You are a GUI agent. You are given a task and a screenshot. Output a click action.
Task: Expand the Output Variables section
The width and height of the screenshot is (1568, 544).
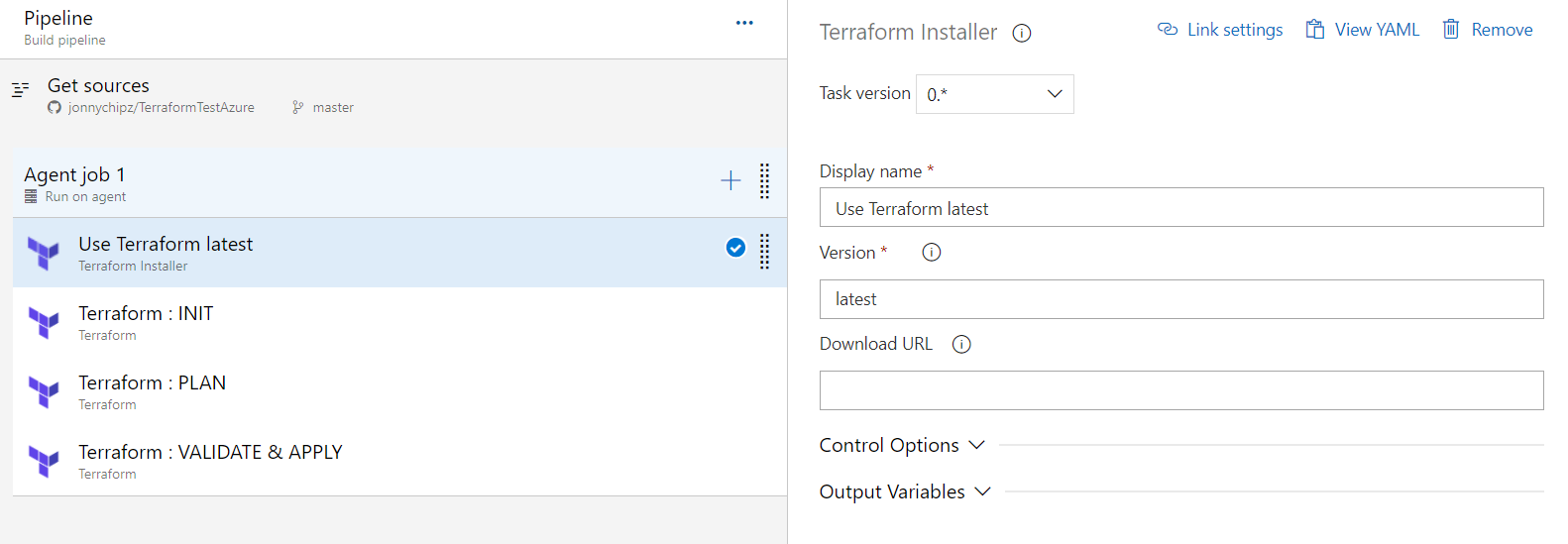[905, 492]
